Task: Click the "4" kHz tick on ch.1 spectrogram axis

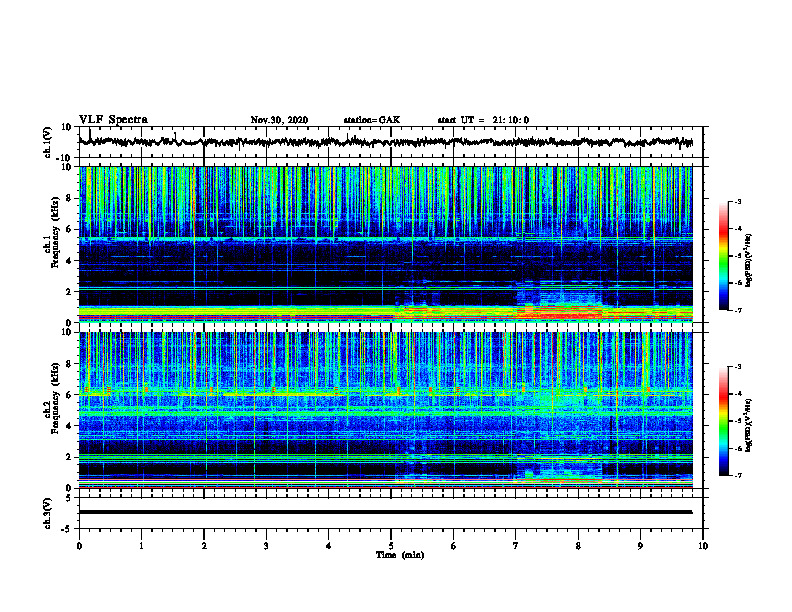Action: 69,261
